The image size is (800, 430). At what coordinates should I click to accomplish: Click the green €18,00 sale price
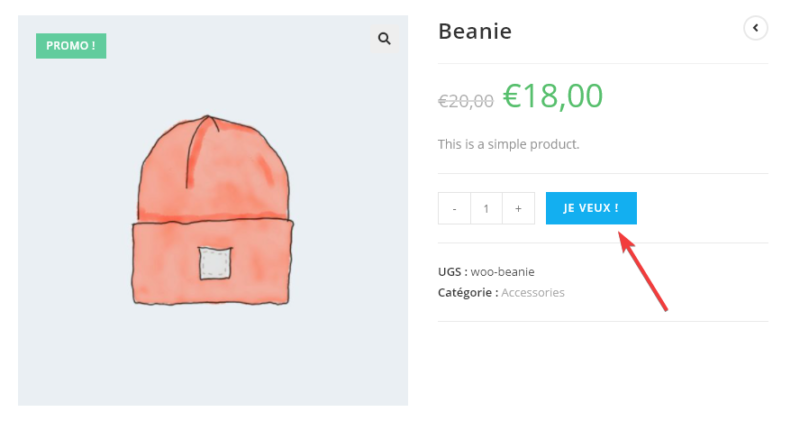pos(553,96)
